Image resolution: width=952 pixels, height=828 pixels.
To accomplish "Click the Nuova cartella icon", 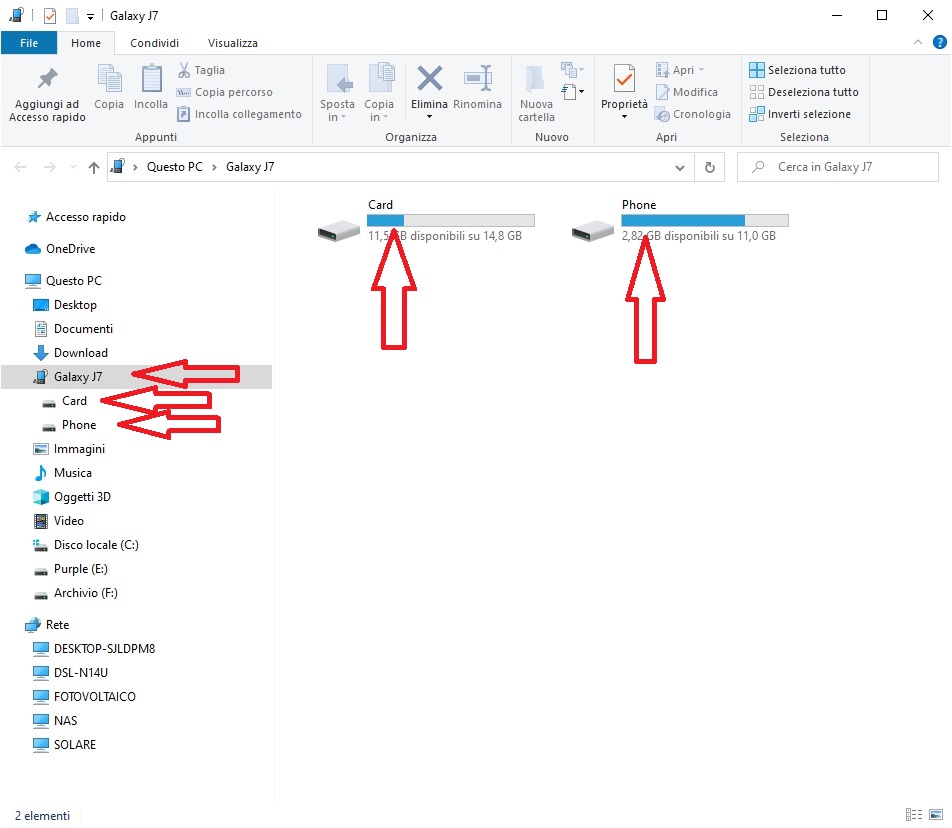I will point(536,79).
